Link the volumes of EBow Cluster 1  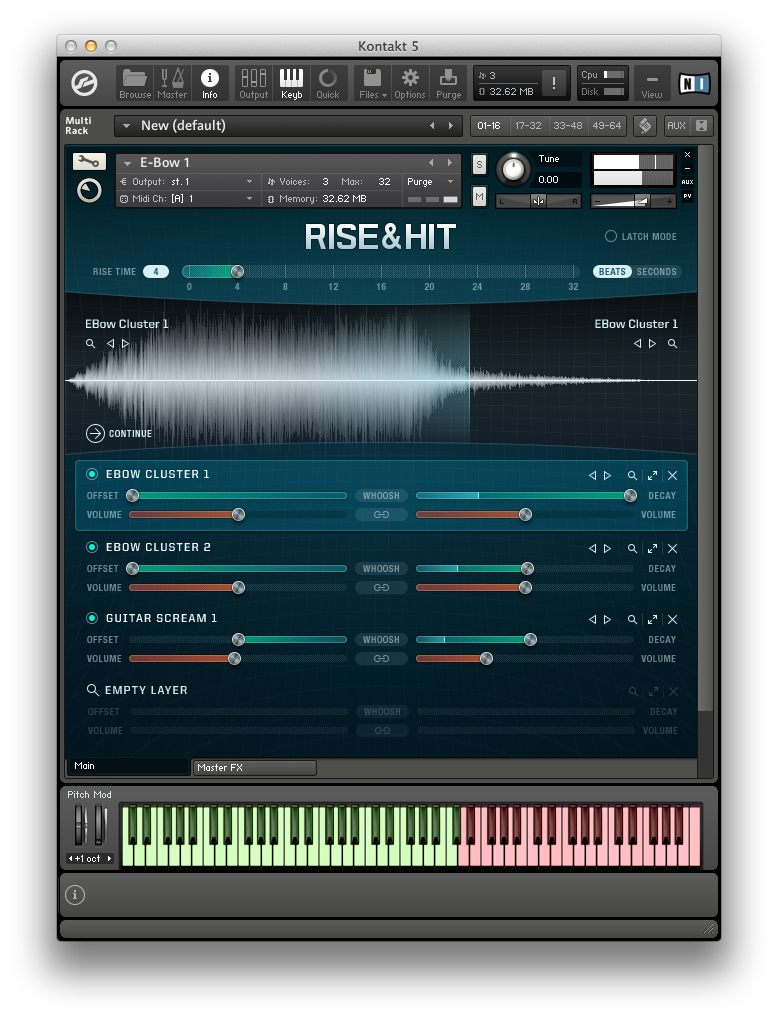coord(381,515)
